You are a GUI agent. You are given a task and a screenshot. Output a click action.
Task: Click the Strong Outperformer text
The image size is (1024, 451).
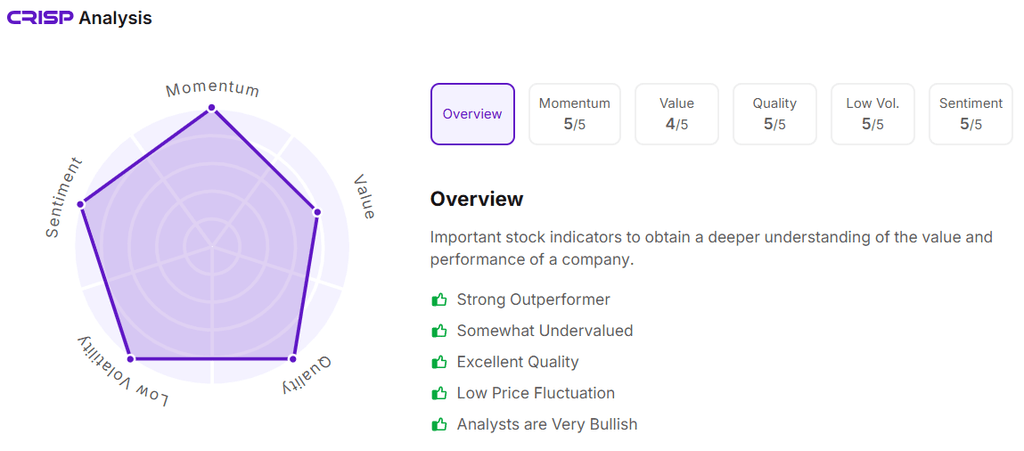tap(533, 299)
